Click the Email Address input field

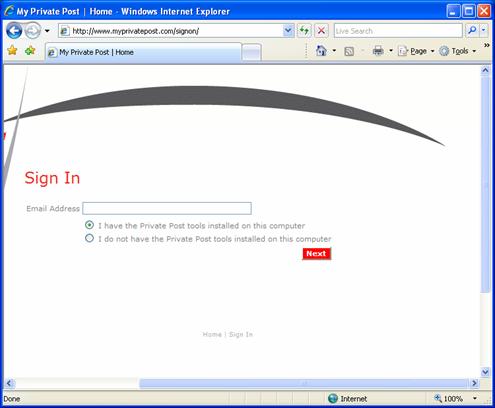[x=167, y=208]
